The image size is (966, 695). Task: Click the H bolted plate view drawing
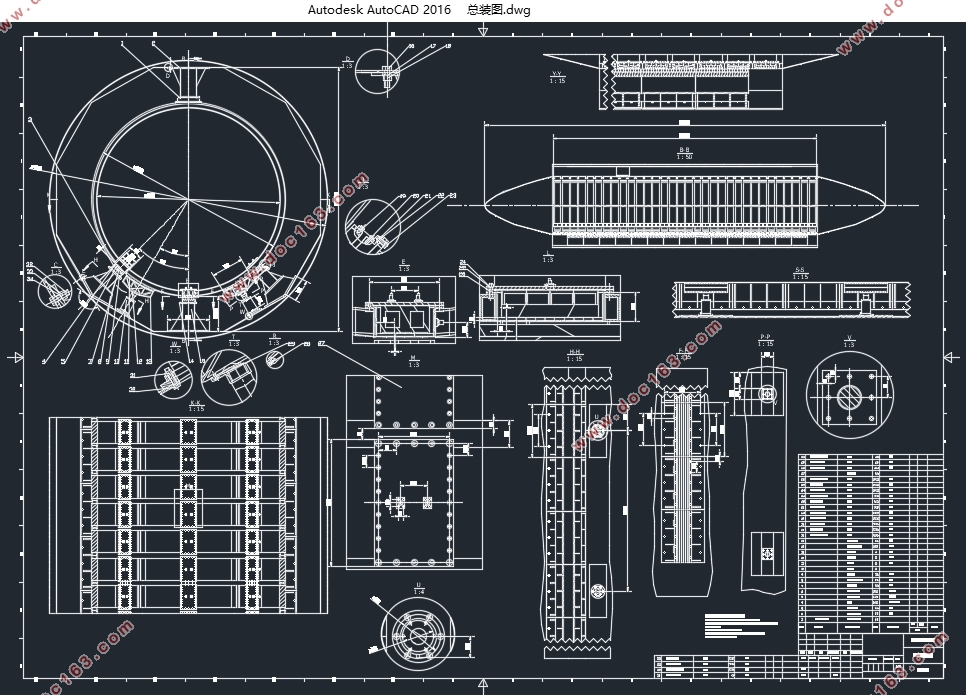(x=414, y=472)
